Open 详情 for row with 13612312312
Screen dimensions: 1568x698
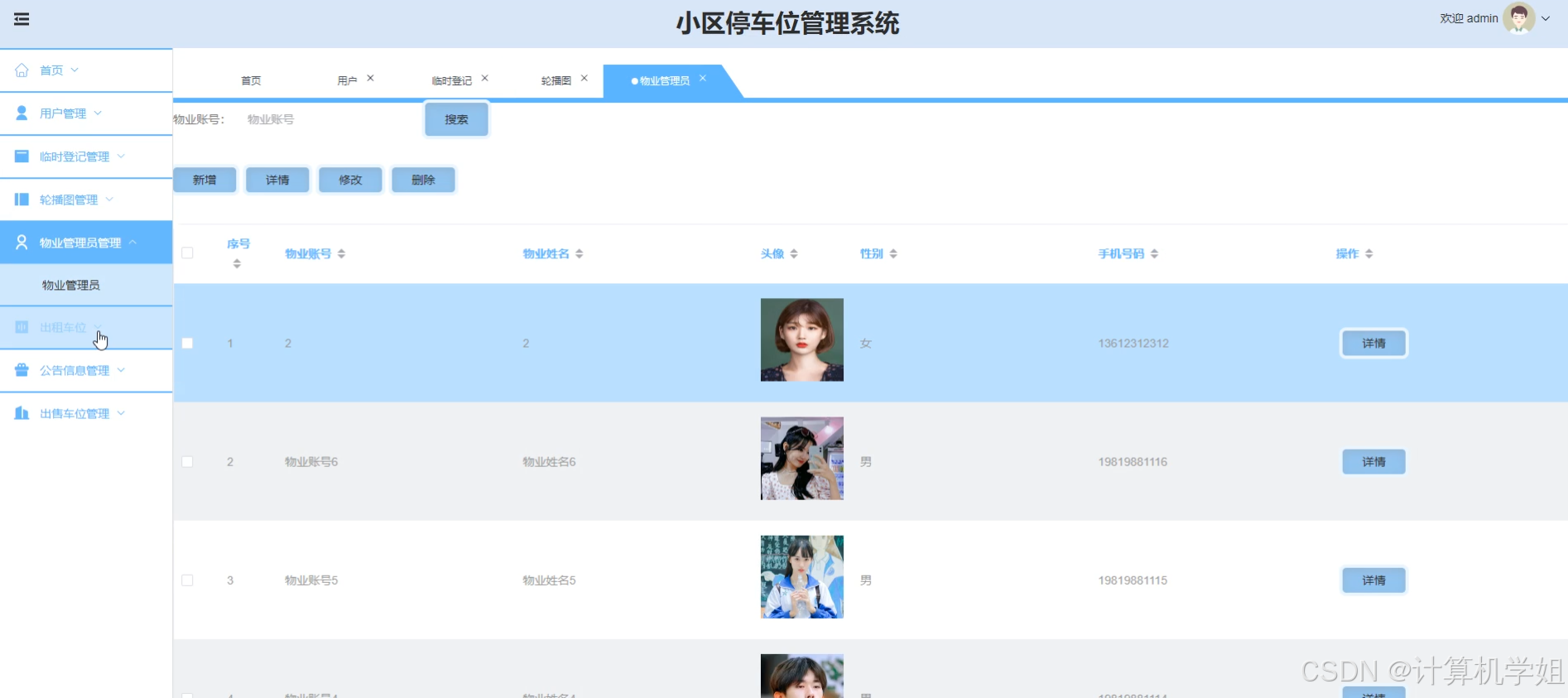[x=1373, y=343]
